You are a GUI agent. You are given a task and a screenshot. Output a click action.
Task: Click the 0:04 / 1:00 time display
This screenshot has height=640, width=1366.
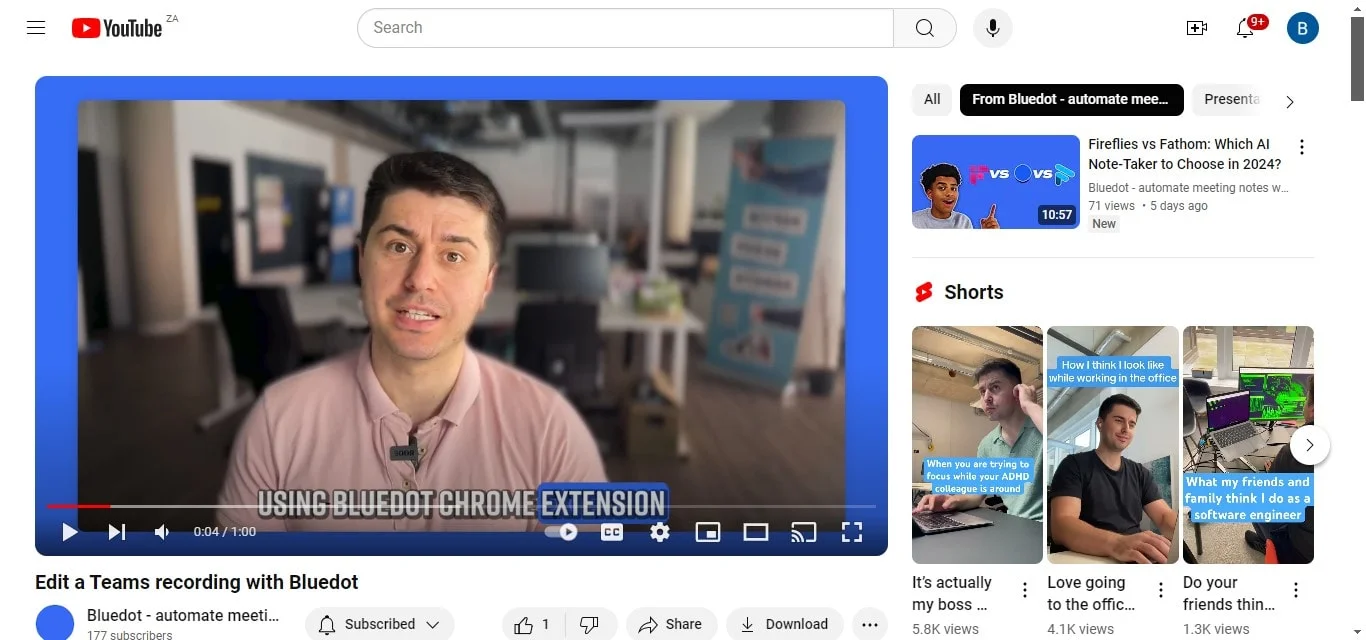tap(225, 532)
